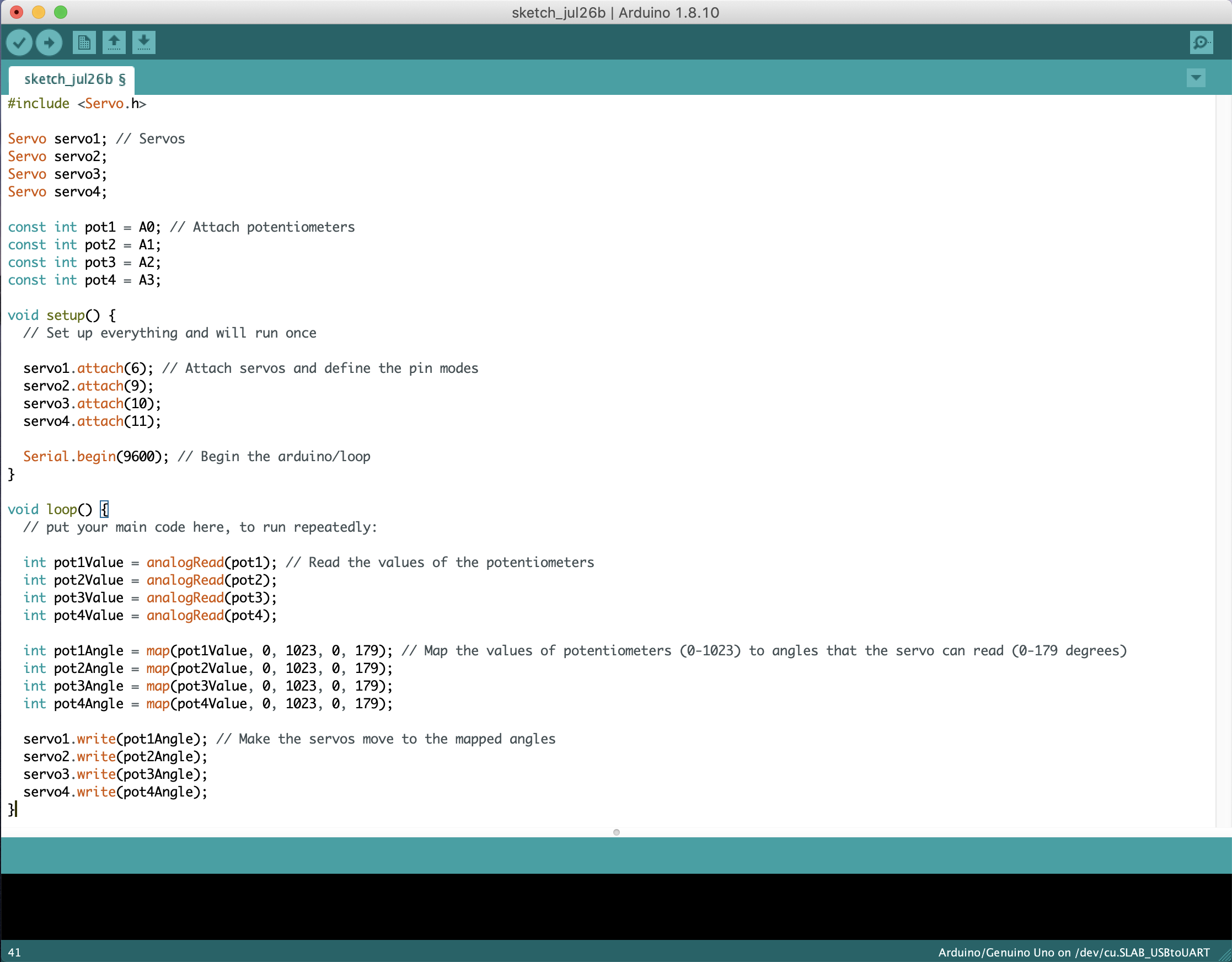Open a sketch using the up-arrow icon

pyautogui.click(x=114, y=42)
